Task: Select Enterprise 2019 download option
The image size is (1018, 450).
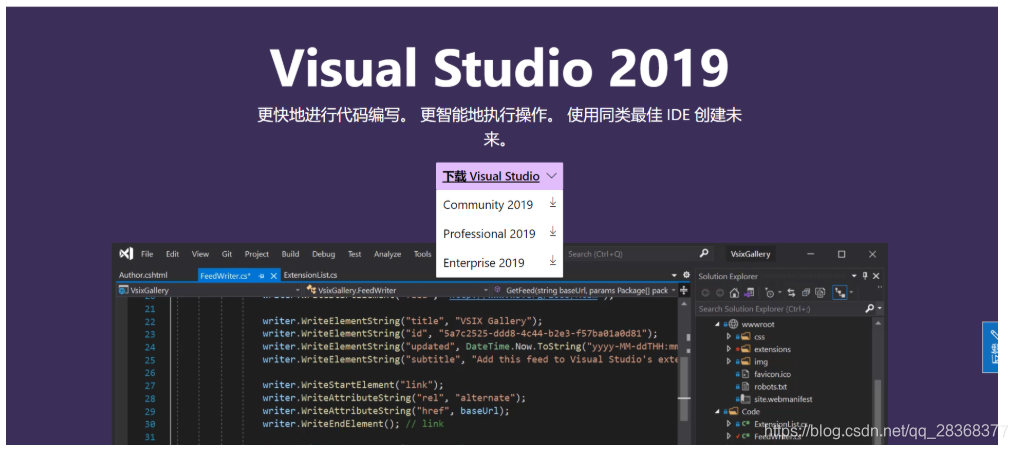Action: 499,262
